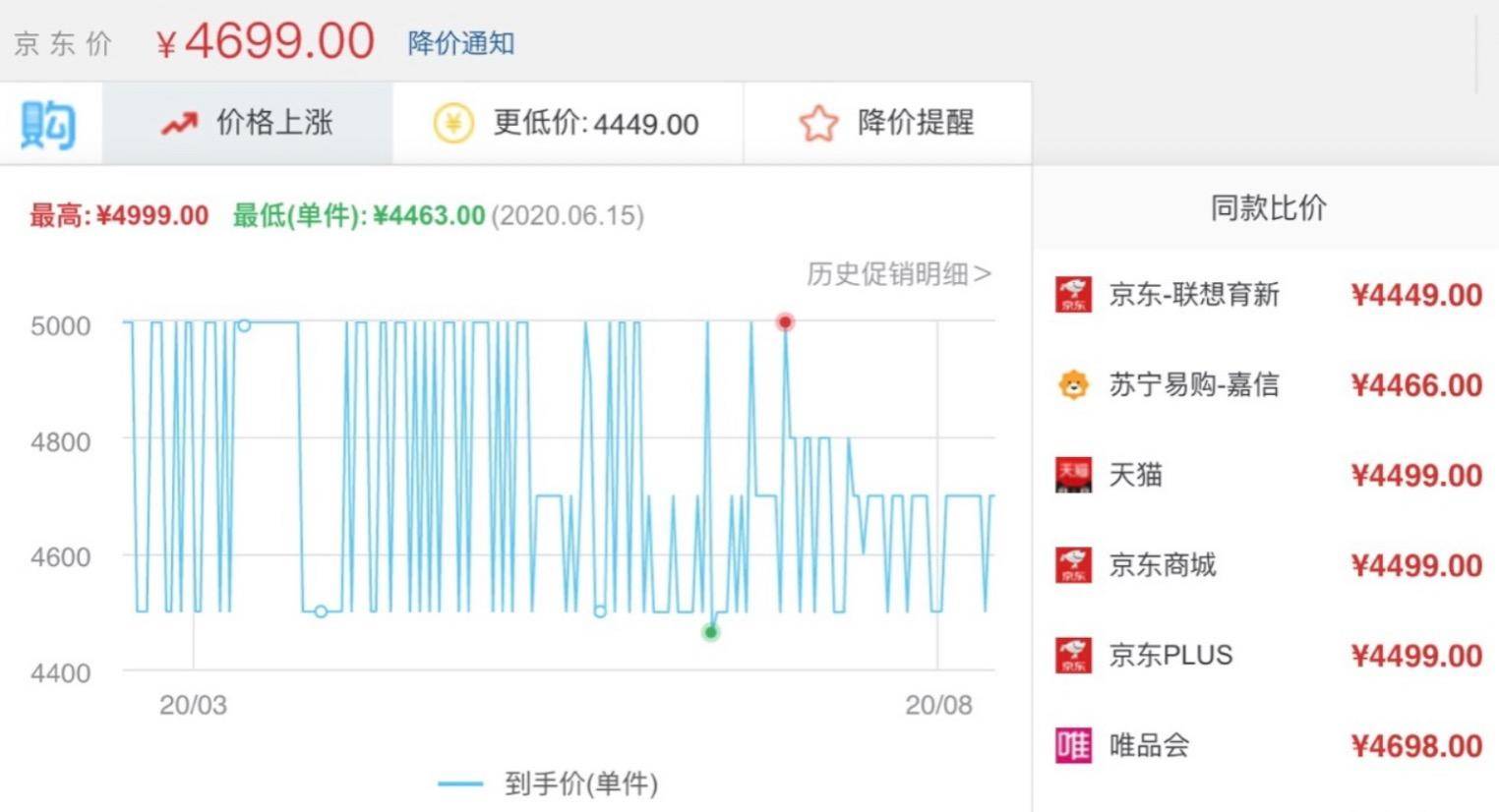The width and height of the screenshot is (1499, 812).
Task: Open the 更低价: 4449.00 tab
Action: (x=569, y=124)
